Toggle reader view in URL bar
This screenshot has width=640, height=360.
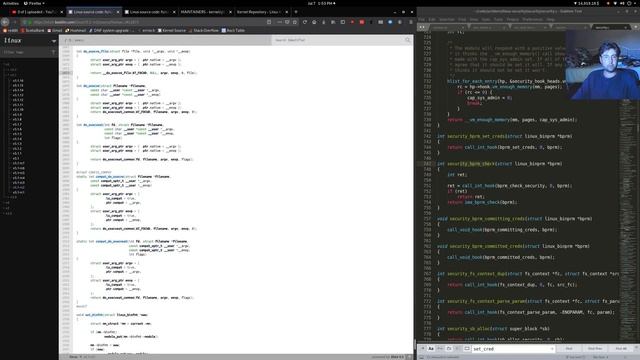point(269,22)
